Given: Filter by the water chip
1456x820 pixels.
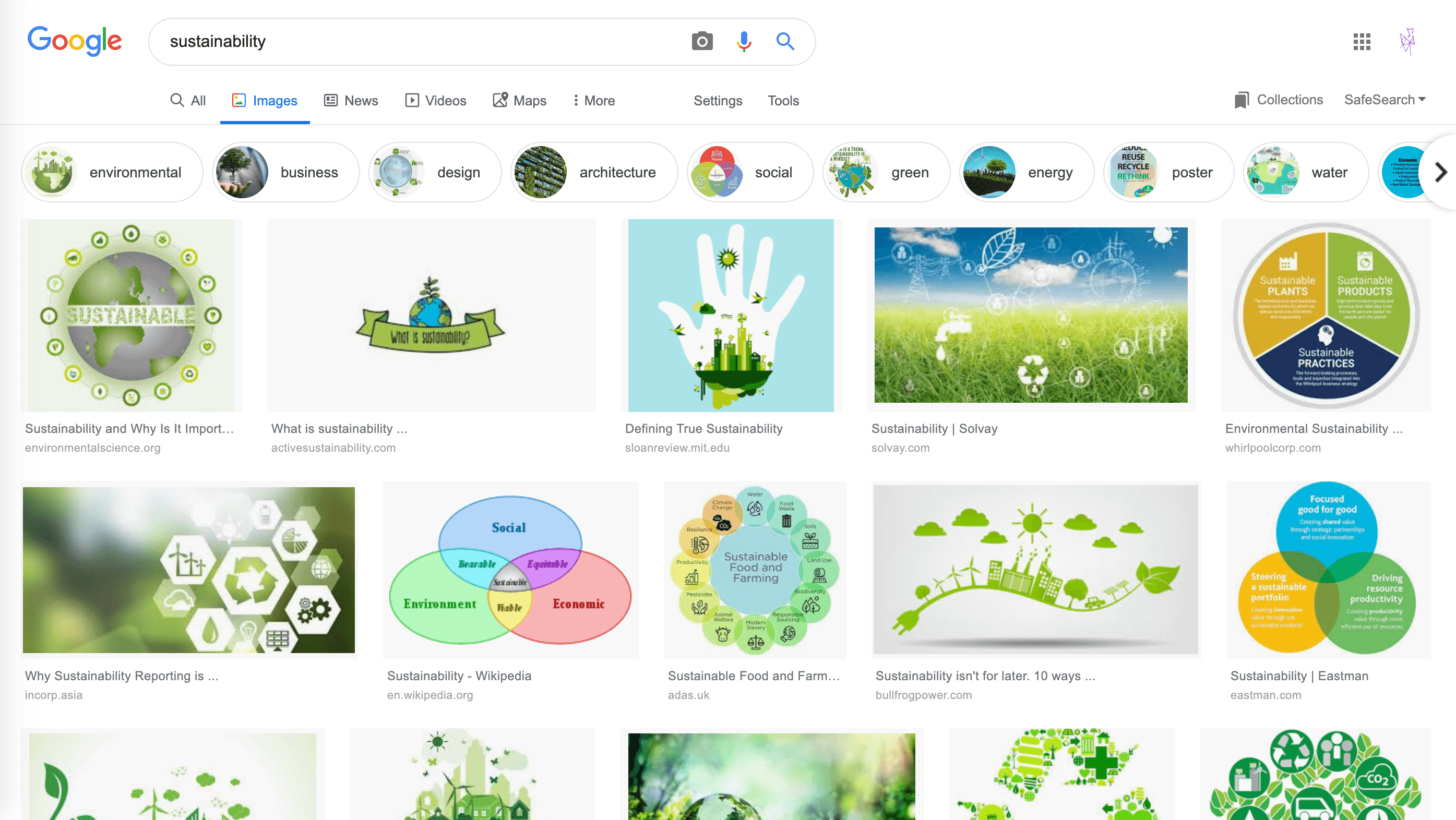Looking at the screenshot, I should (1306, 172).
